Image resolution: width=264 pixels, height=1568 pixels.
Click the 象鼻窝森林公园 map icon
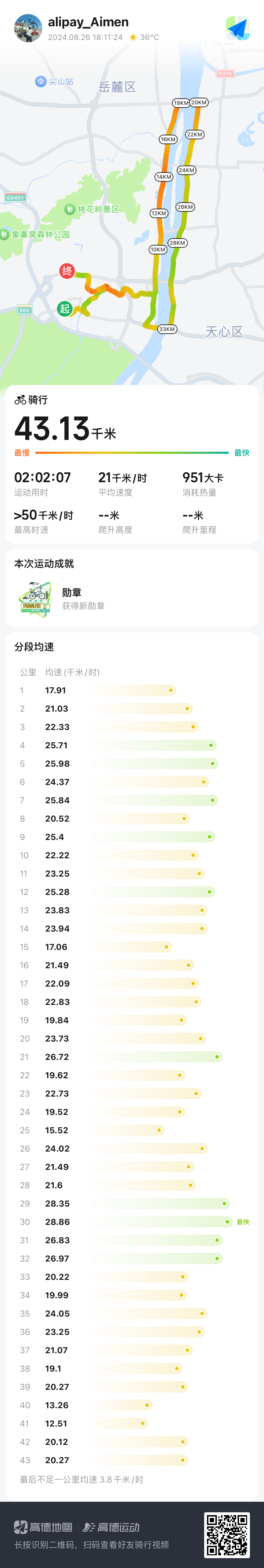pyautogui.click(x=5, y=234)
